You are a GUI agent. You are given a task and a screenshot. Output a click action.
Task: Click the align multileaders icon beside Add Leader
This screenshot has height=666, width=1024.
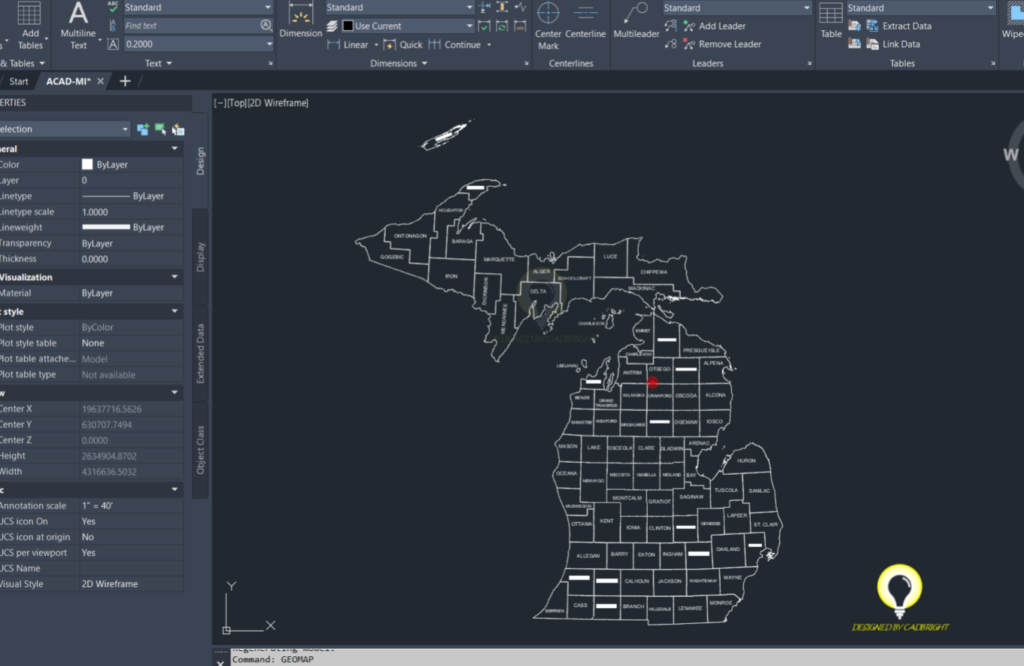point(671,26)
